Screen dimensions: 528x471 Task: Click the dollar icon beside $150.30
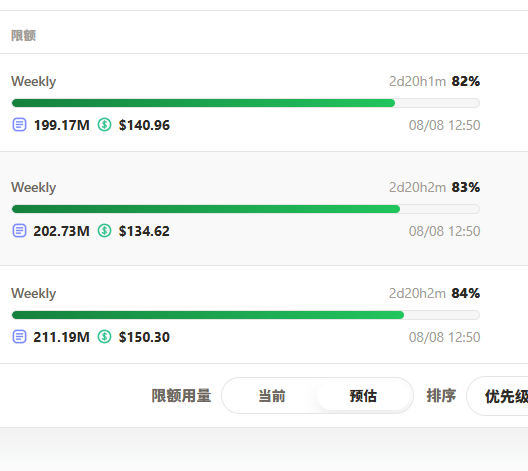(x=104, y=337)
